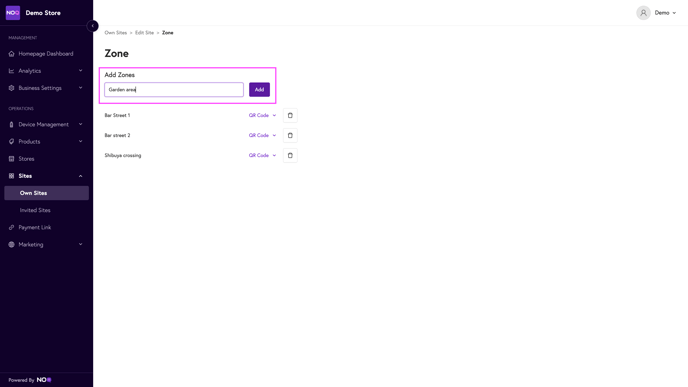Click the NOQ logo in Powered By footer
This screenshot has height=387, width=688.
(x=44, y=380)
